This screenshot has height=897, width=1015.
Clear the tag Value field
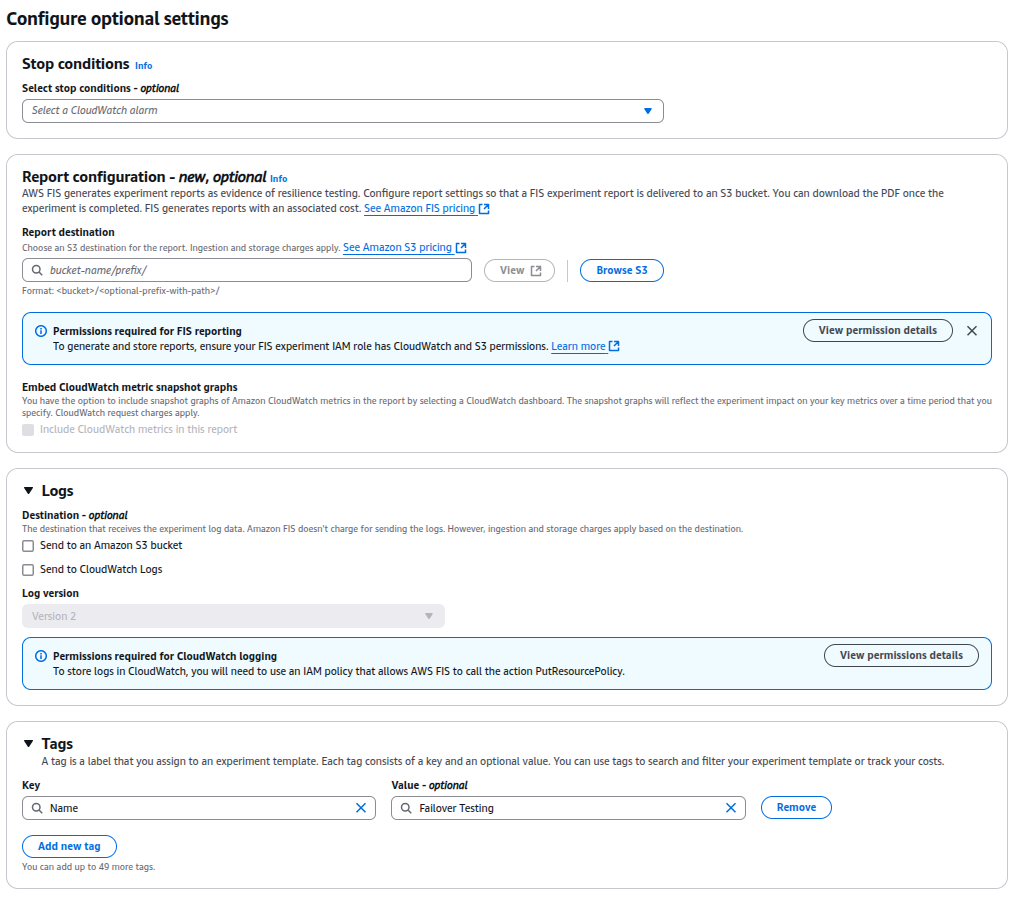[x=731, y=808]
